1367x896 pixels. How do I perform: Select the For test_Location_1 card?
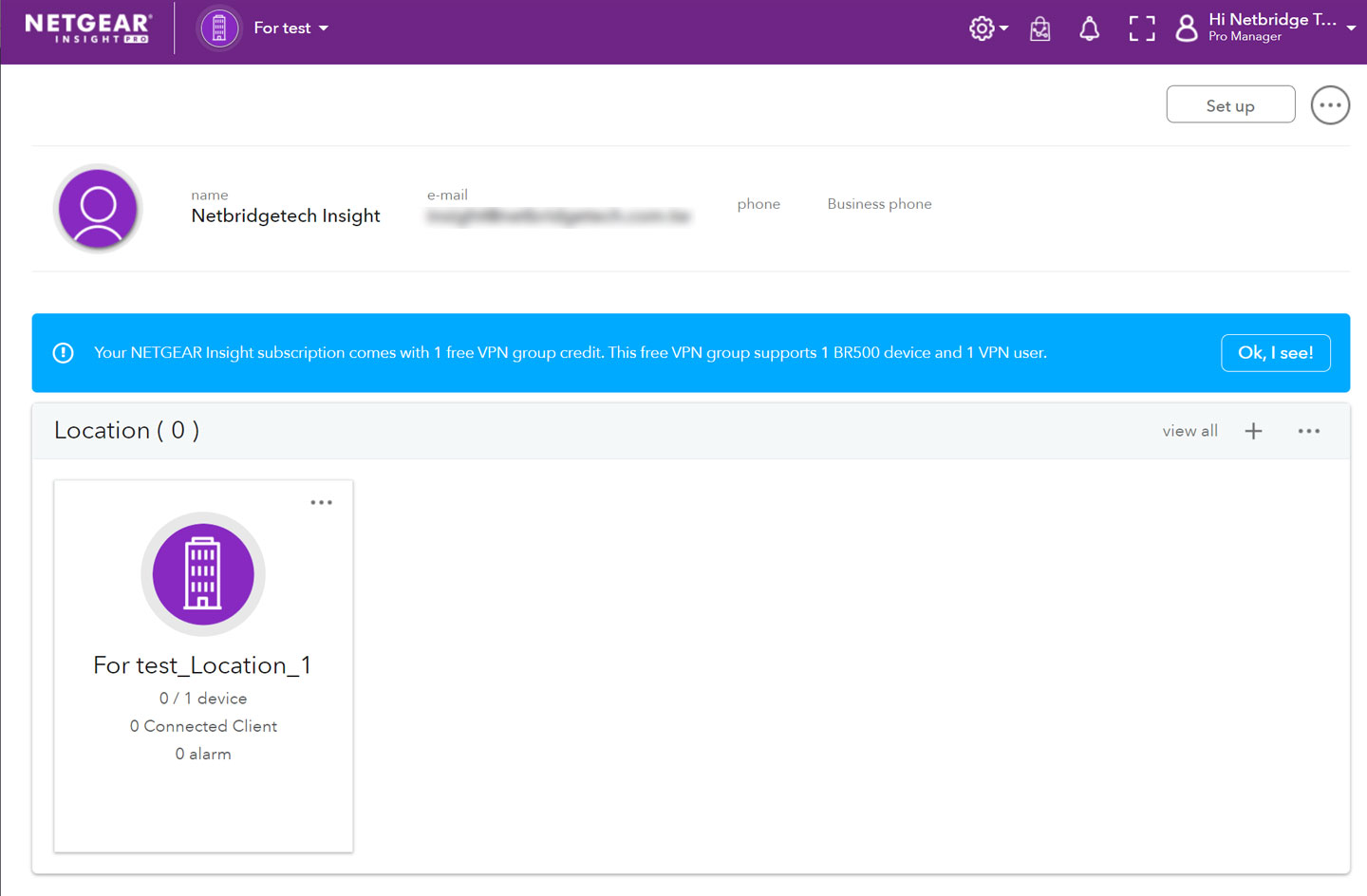203,664
